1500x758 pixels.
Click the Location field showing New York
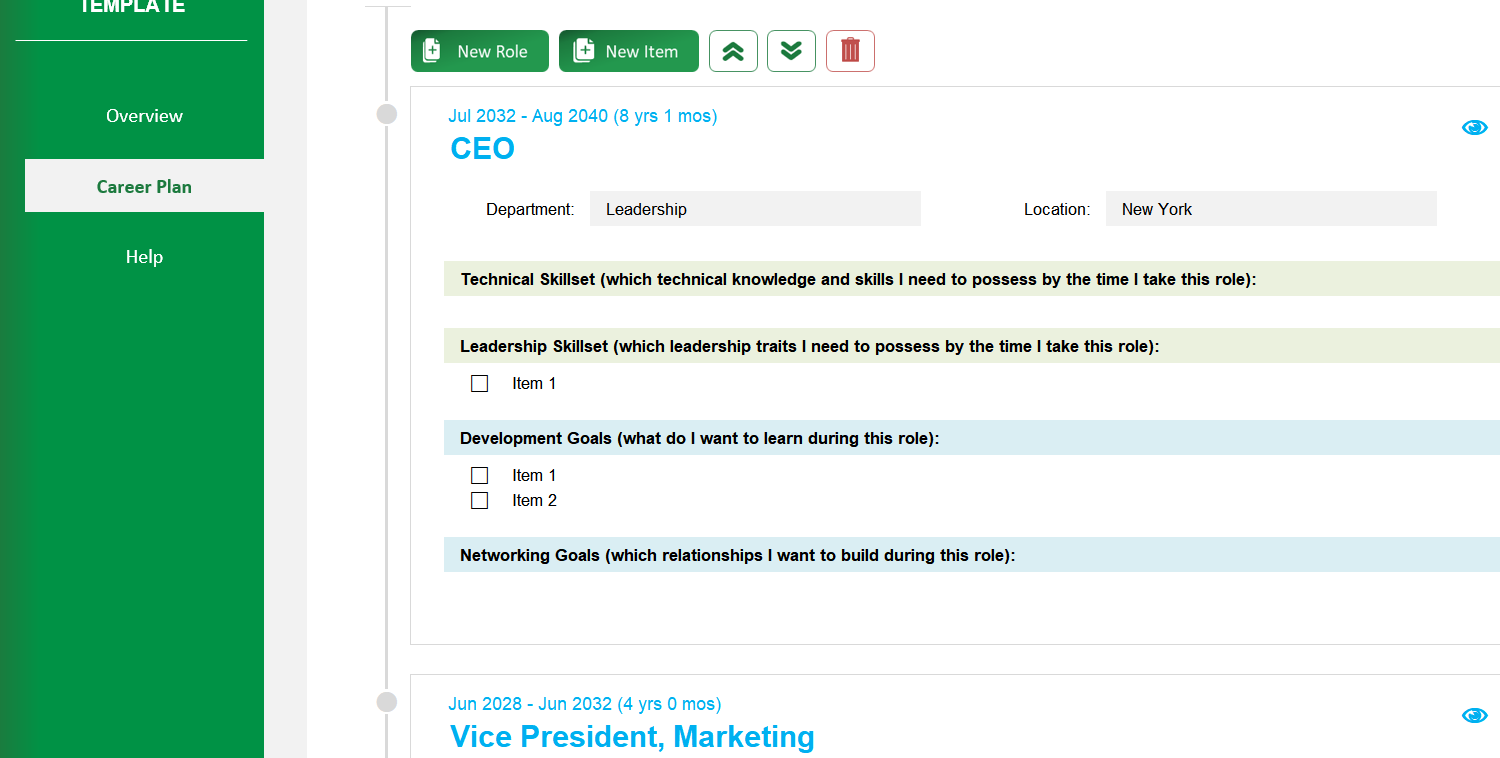point(1270,209)
